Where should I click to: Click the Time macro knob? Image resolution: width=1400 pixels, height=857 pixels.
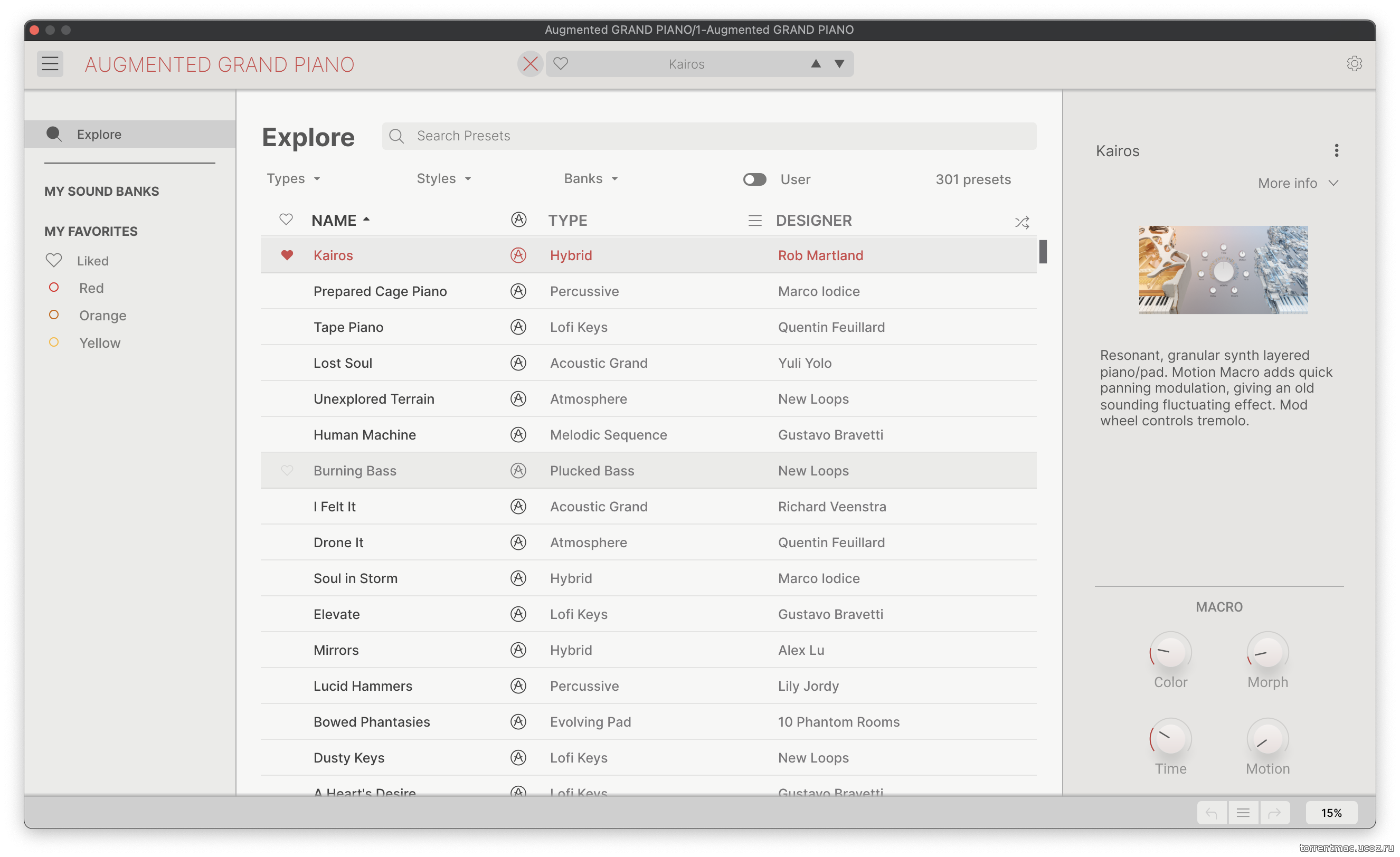[1170, 738]
